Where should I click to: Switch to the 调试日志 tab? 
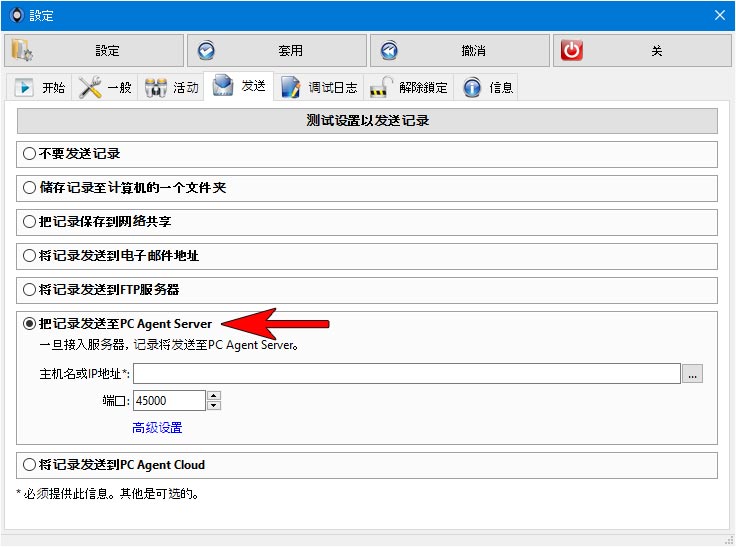click(x=319, y=87)
